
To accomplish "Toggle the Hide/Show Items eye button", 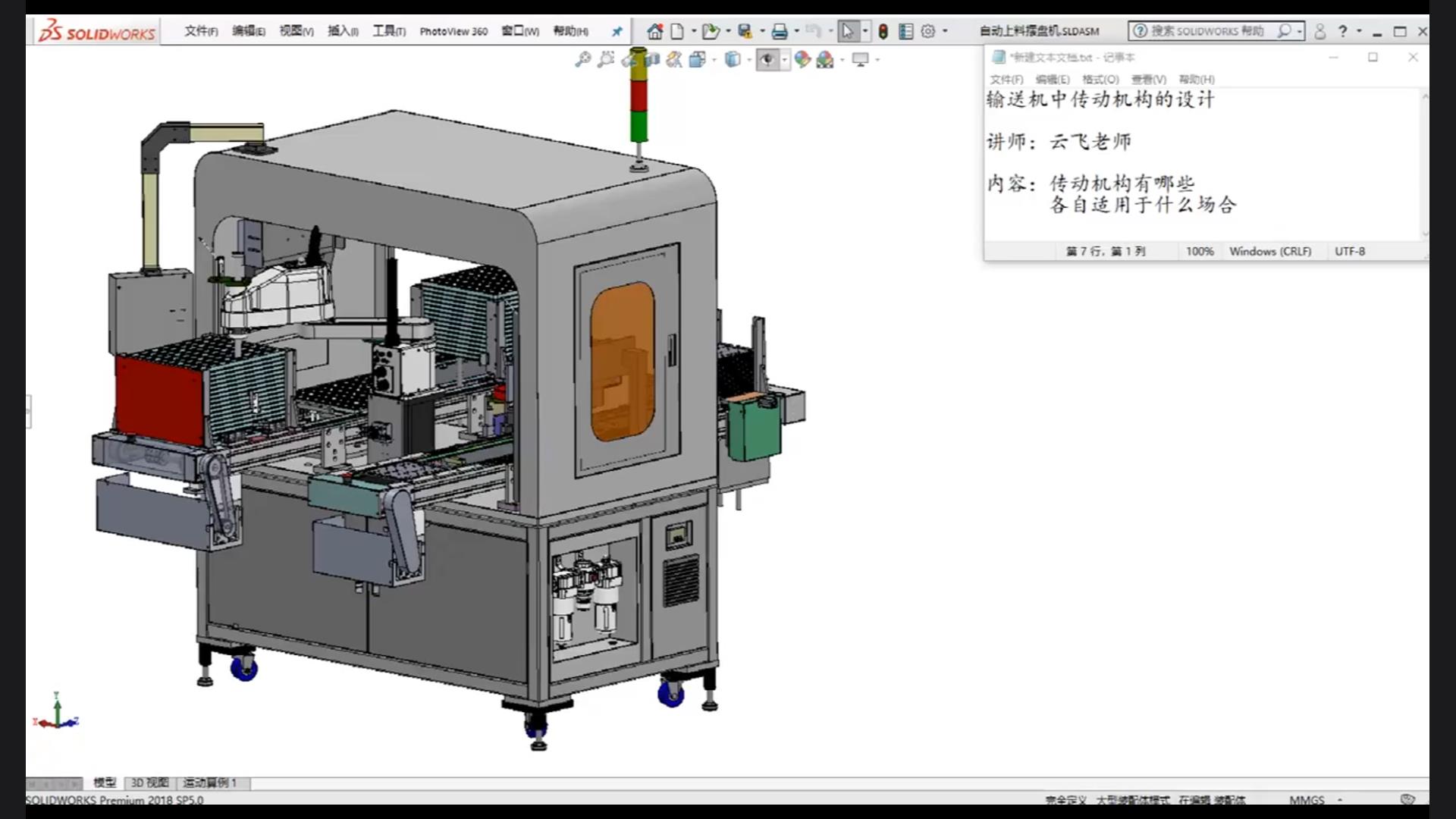I will 767,59.
